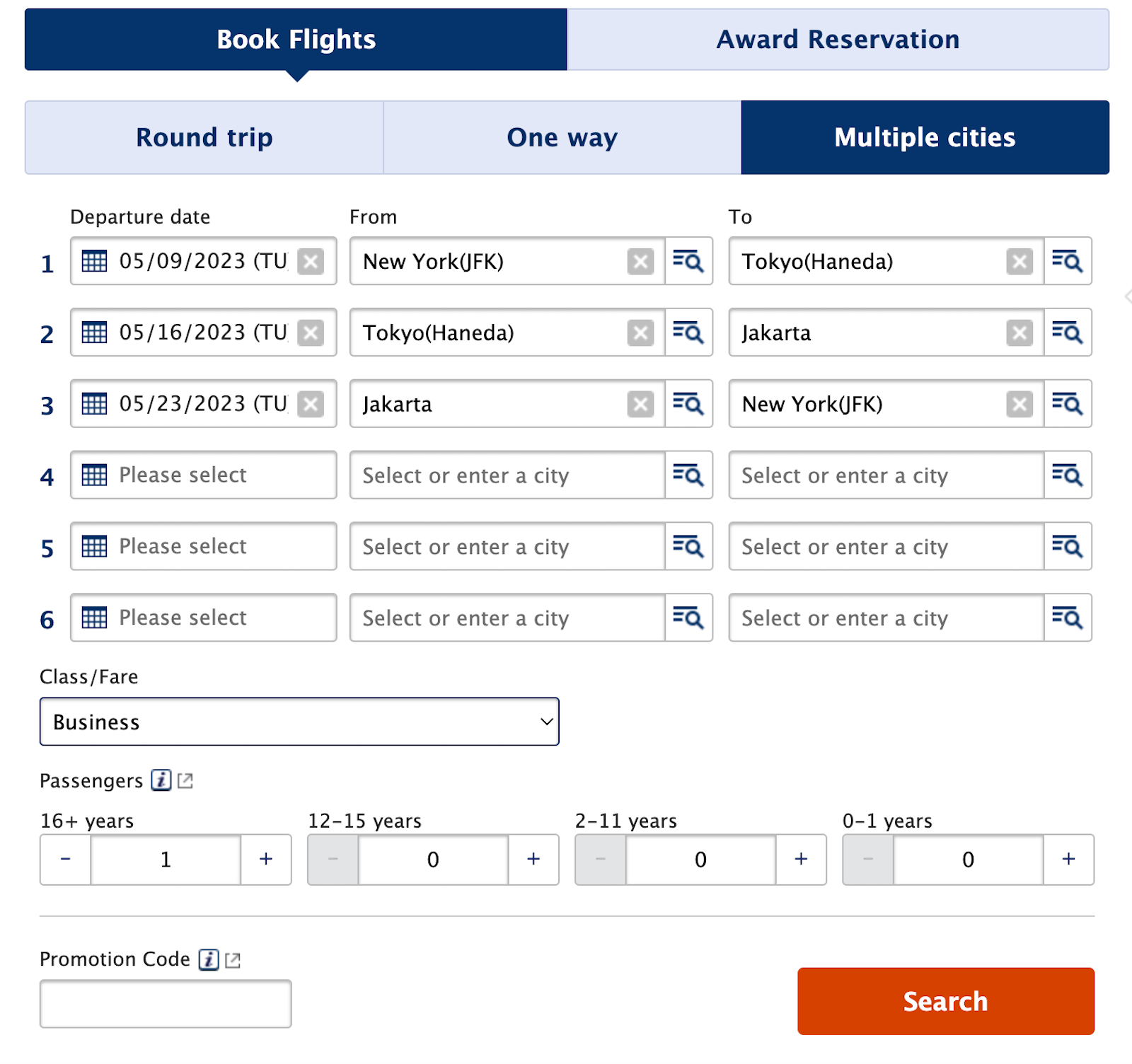Viewport: 1132px width, 1064px height.
Task: Open calendar icon for flight 2 date
Action: (94, 332)
